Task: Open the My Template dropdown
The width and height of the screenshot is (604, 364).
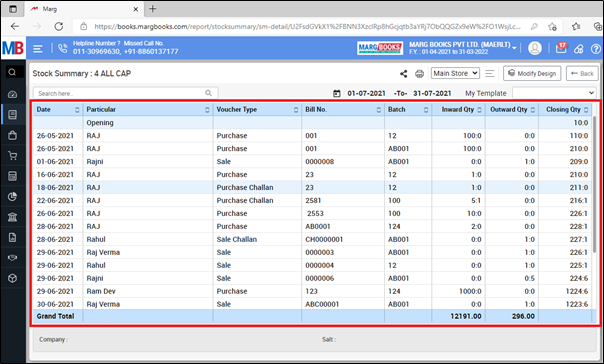Action: [554, 93]
